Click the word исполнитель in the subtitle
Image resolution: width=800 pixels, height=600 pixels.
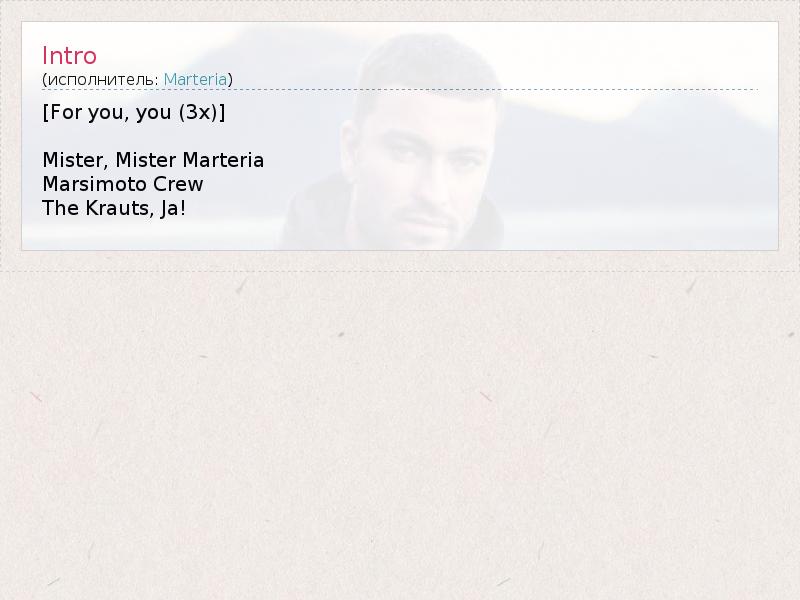pyautogui.click(x=103, y=80)
